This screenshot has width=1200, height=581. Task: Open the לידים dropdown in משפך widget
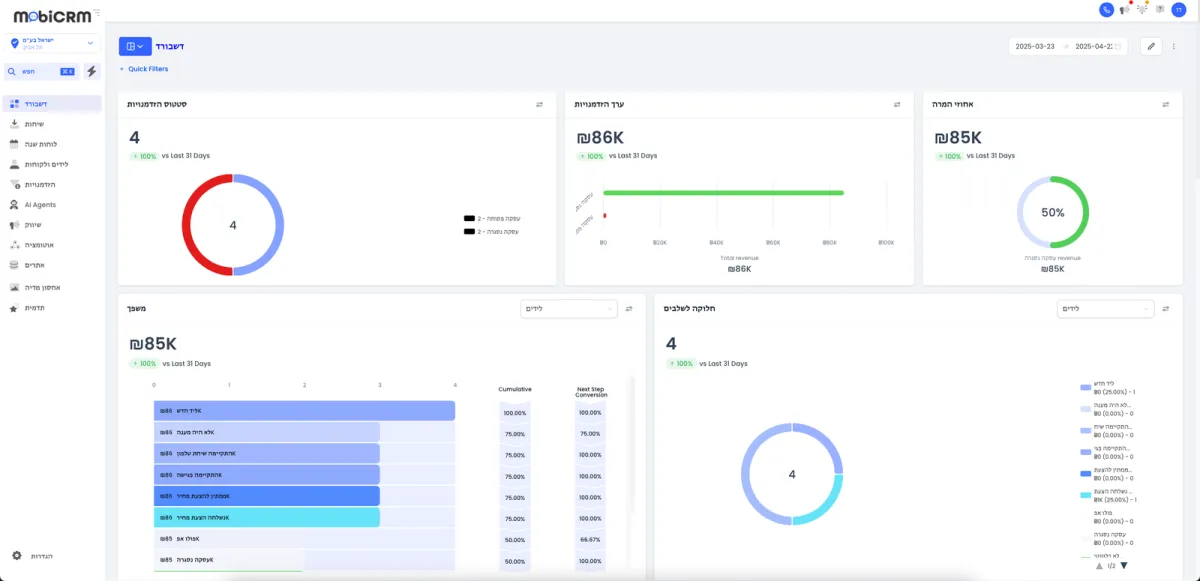point(569,309)
